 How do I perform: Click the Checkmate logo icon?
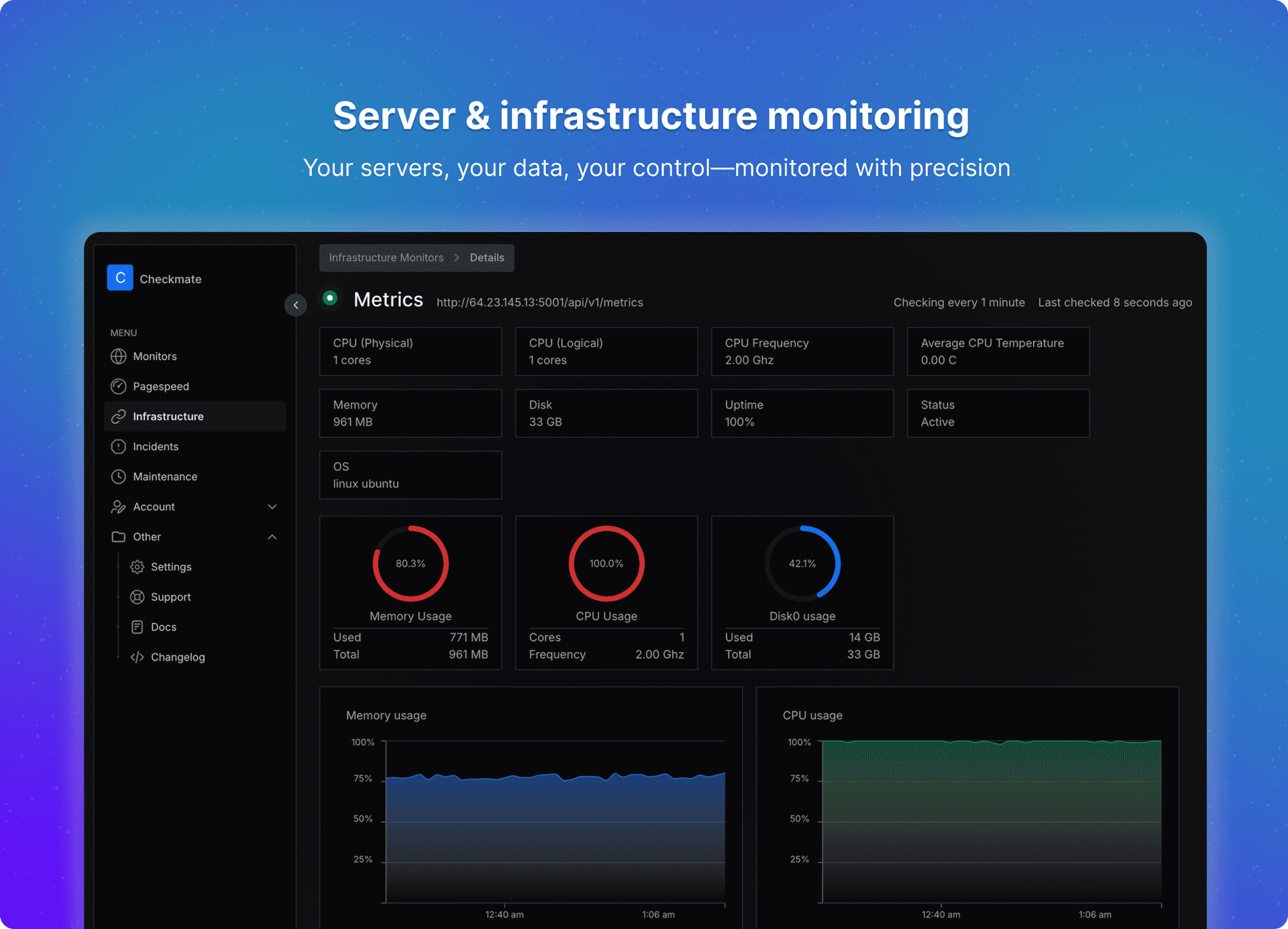tap(120, 278)
